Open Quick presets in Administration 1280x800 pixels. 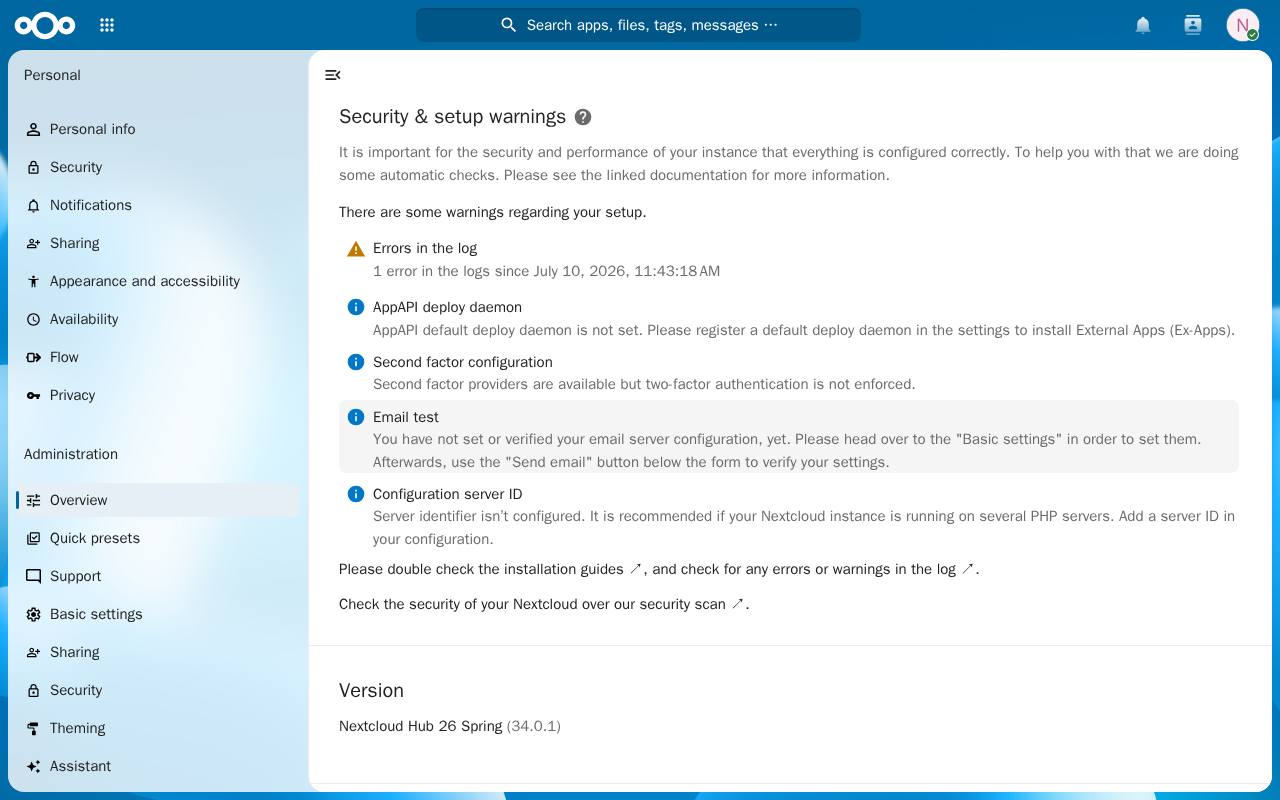click(x=157, y=538)
